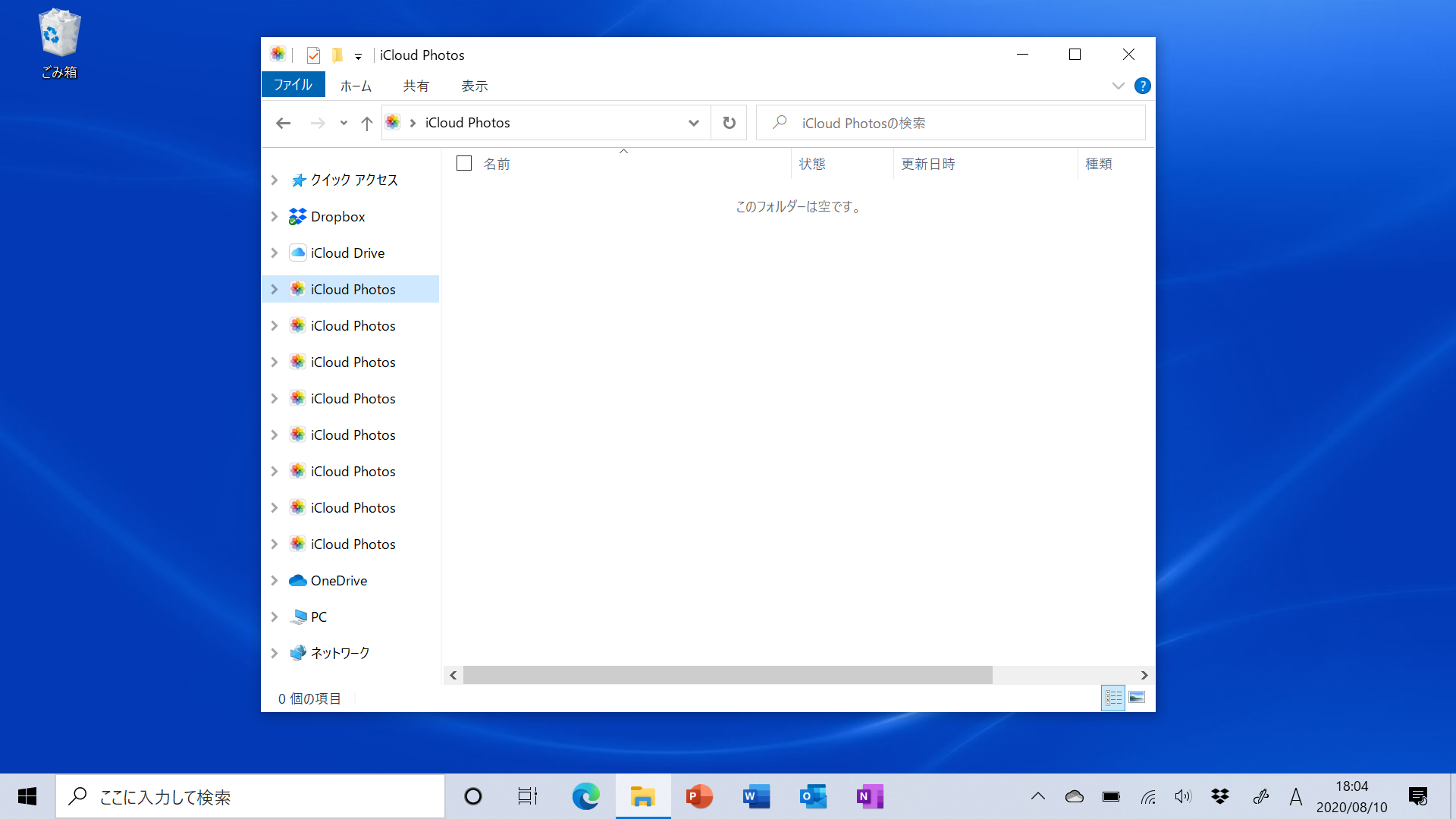
Task: Click the New folder quick access icon
Action: (337, 55)
